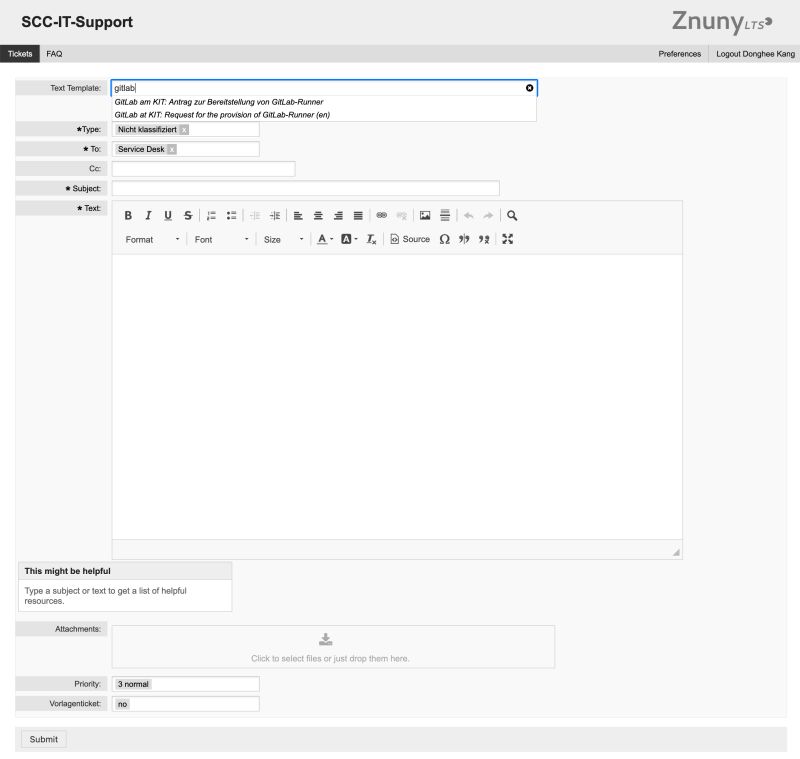Screen dimensions: 800x759
Task: Decrease indent of the text
Action: (x=255, y=215)
